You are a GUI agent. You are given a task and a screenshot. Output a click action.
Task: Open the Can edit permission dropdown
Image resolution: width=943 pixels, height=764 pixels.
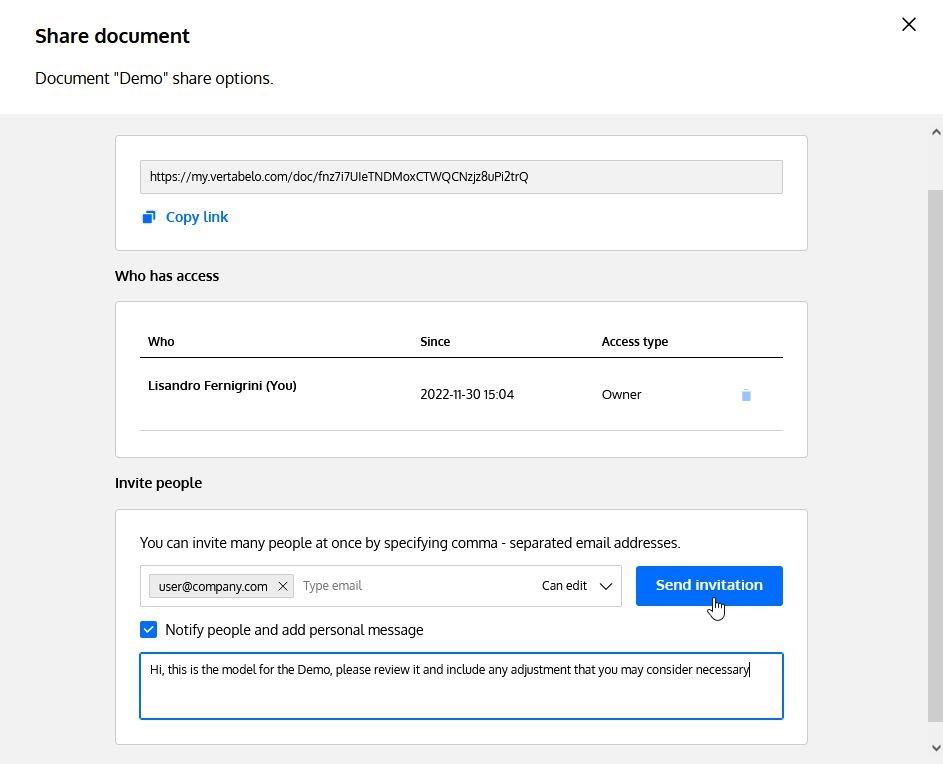576,586
